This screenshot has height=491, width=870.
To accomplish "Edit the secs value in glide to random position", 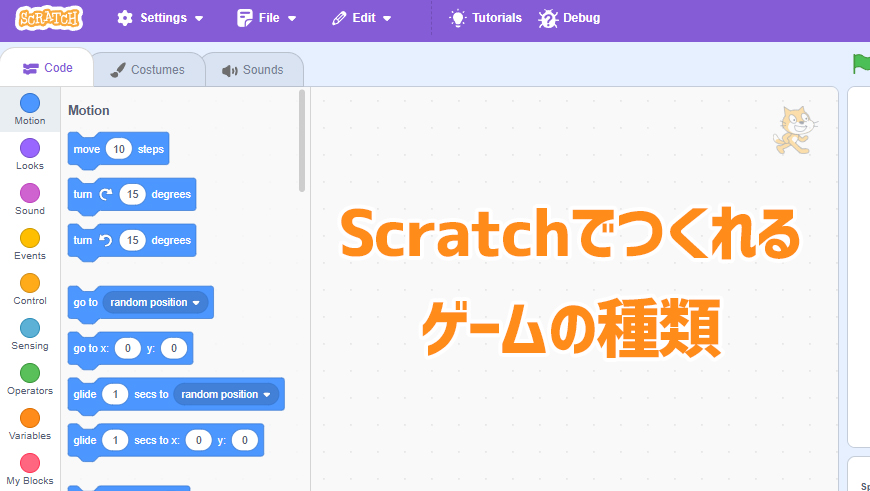I will (115, 394).
